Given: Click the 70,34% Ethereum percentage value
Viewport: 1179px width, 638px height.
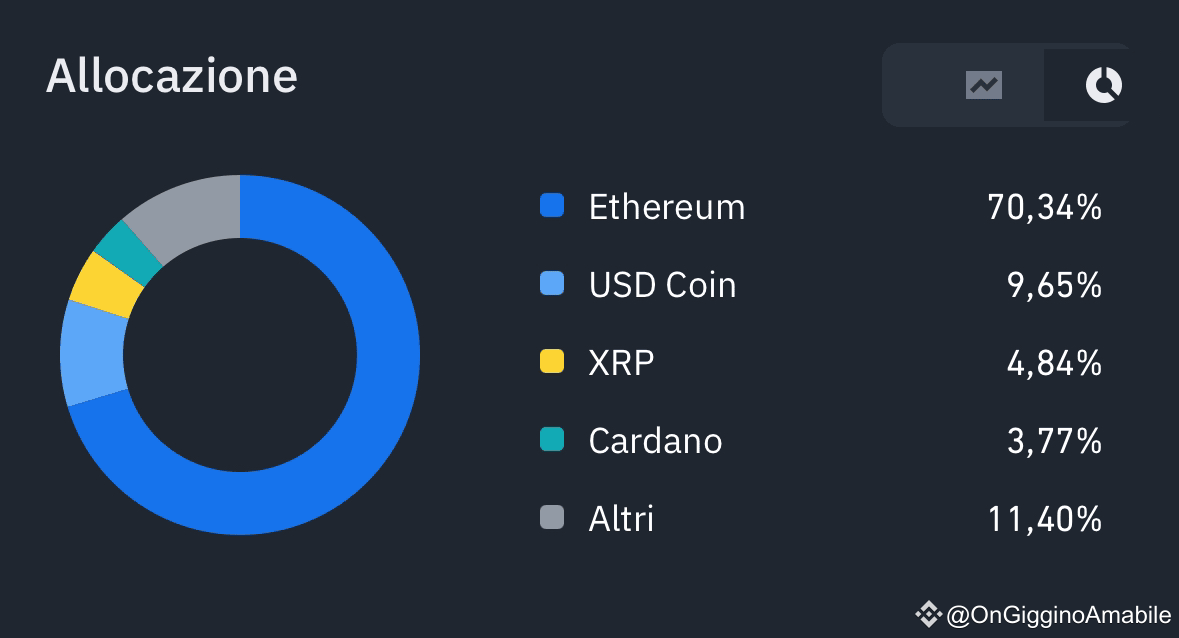Looking at the screenshot, I should 1044,207.
